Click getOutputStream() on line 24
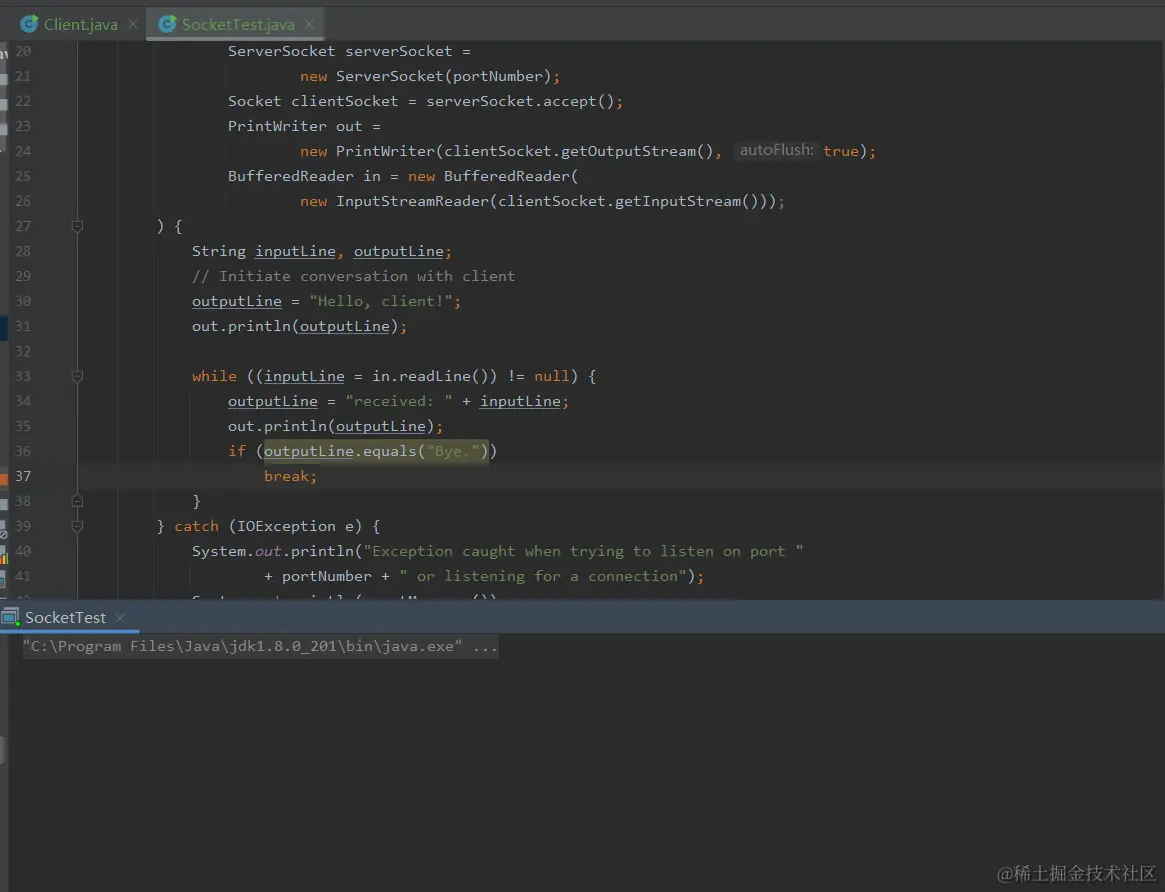Screen dimensions: 1165x892 pos(637,151)
